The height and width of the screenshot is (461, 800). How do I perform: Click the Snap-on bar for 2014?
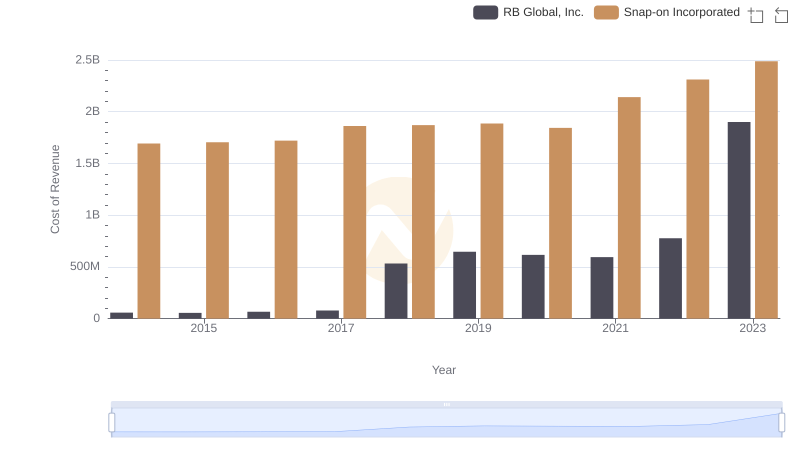(149, 231)
